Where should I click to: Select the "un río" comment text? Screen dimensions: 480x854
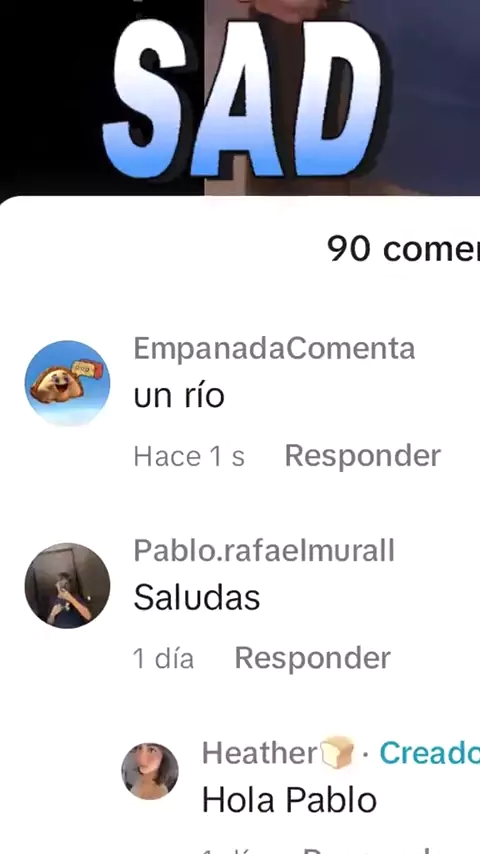pyautogui.click(x=179, y=396)
